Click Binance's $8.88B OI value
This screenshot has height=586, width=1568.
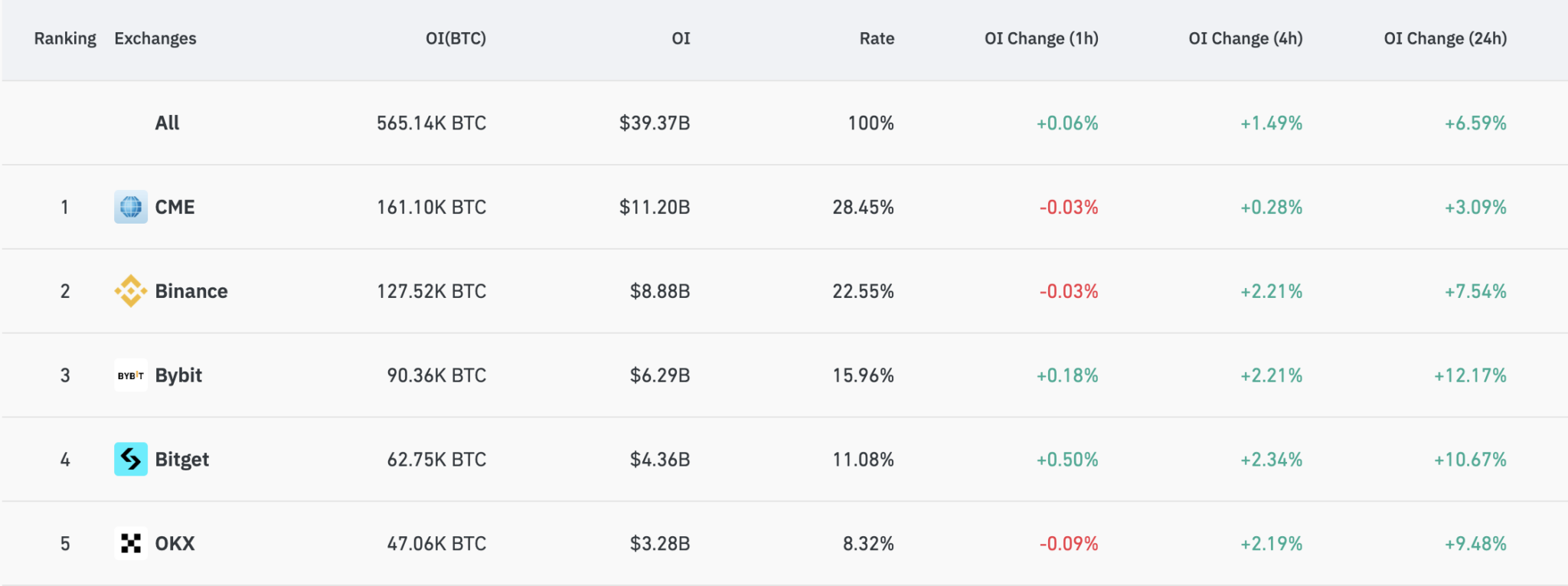click(660, 291)
